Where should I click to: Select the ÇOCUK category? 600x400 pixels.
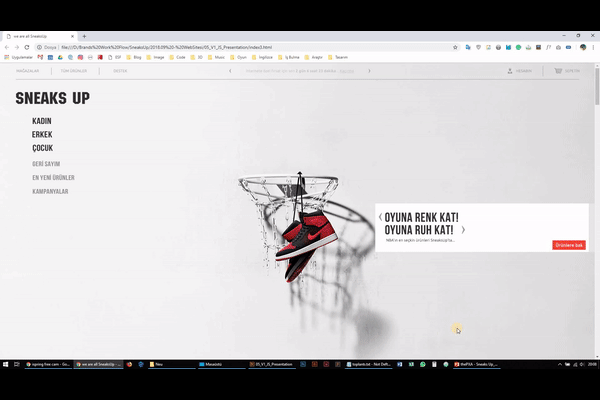coord(42,148)
